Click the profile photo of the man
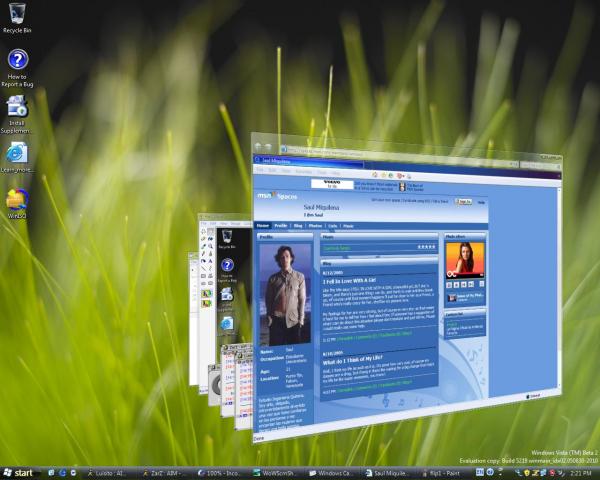The height and width of the screenshot is (480, 600). (x=285, y=295)
